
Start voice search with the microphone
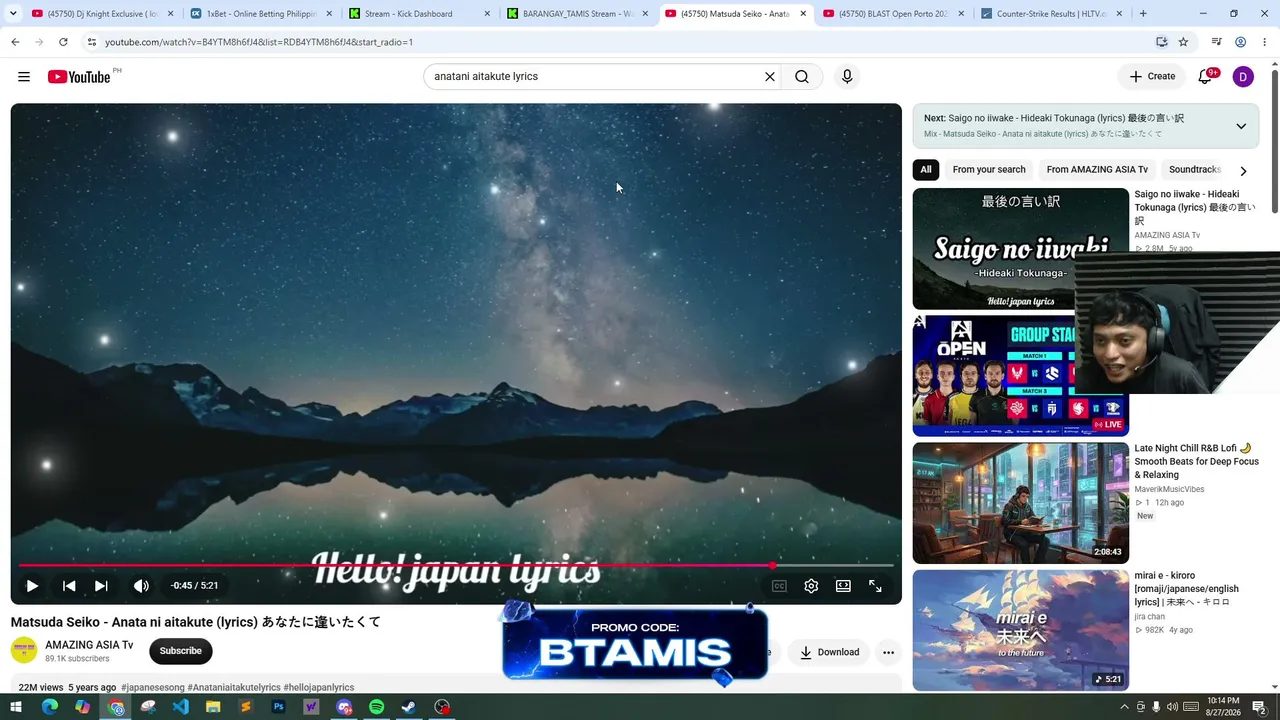(x=847, y=77)
